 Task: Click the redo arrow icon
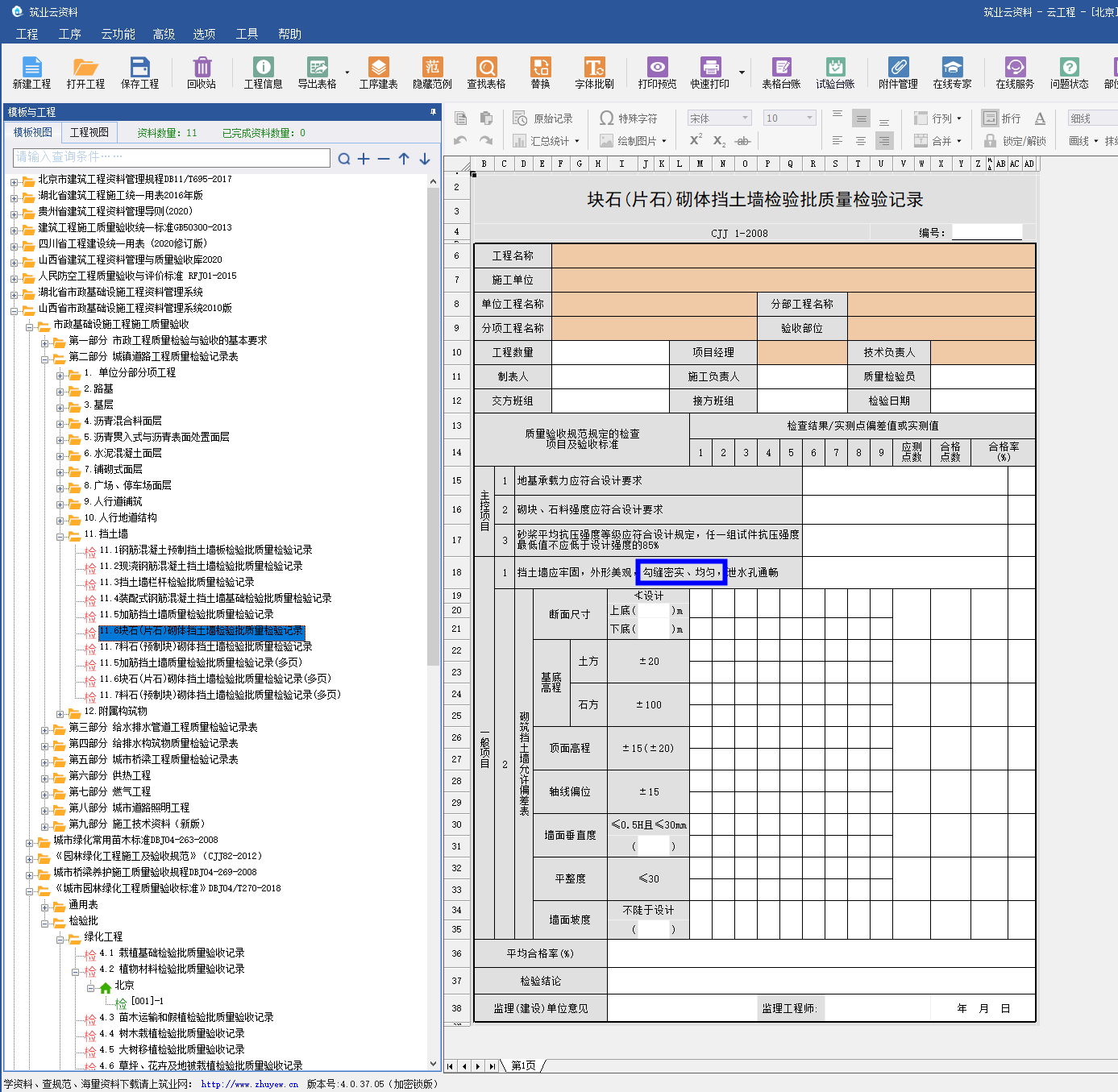(486, 140)
